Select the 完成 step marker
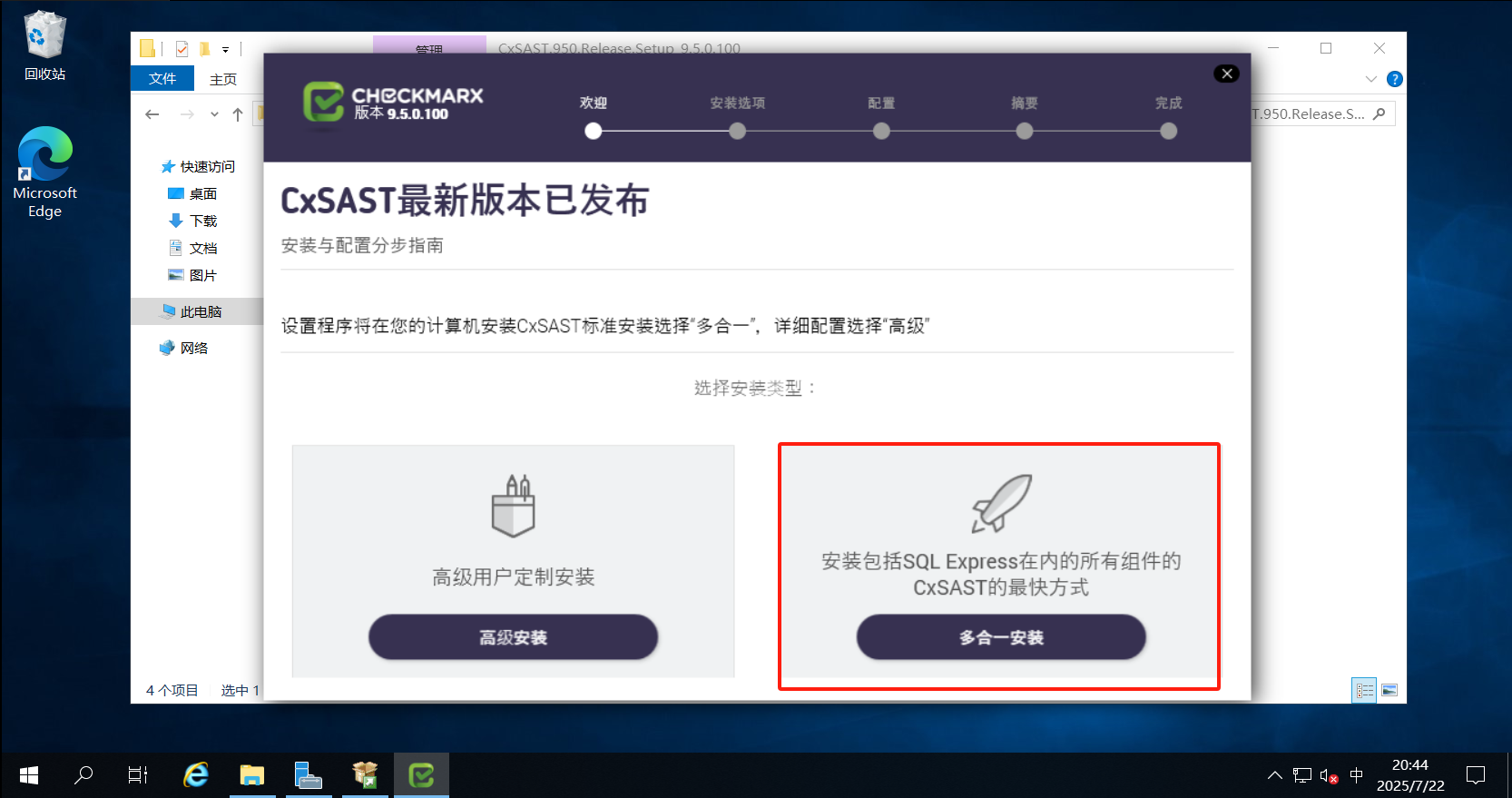 tap(1169, 131)
